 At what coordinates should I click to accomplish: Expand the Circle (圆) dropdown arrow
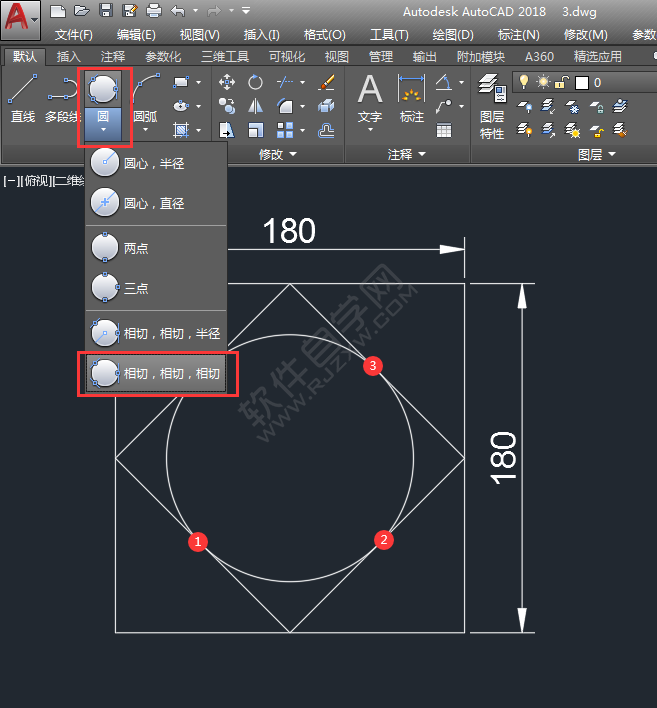pyautogui.click(x=103, y=130)
